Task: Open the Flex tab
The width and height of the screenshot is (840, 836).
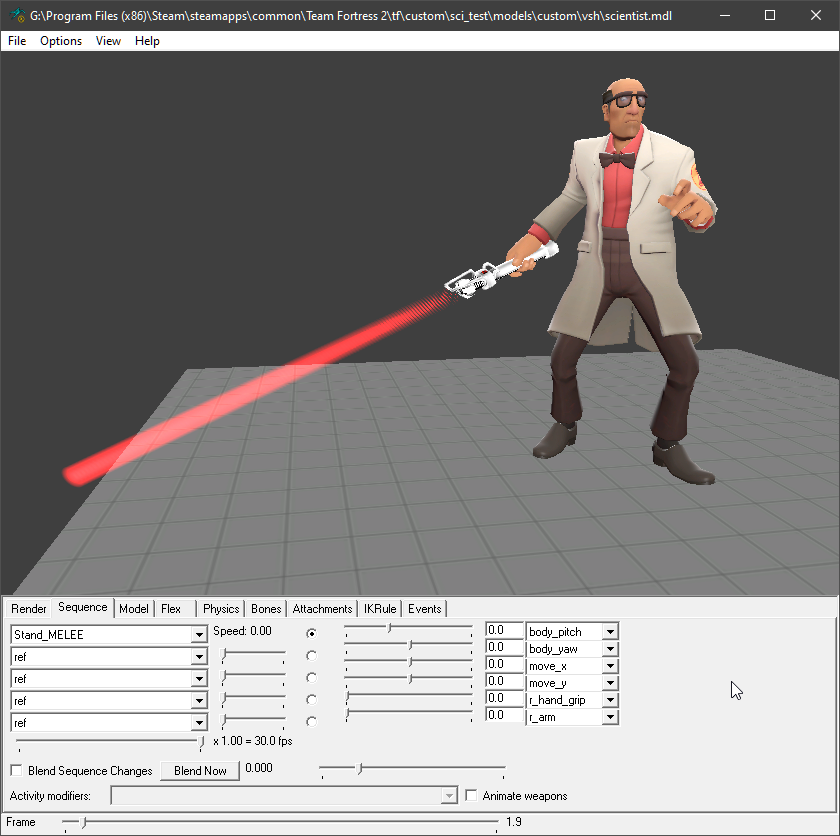Action: click(171, 609)
